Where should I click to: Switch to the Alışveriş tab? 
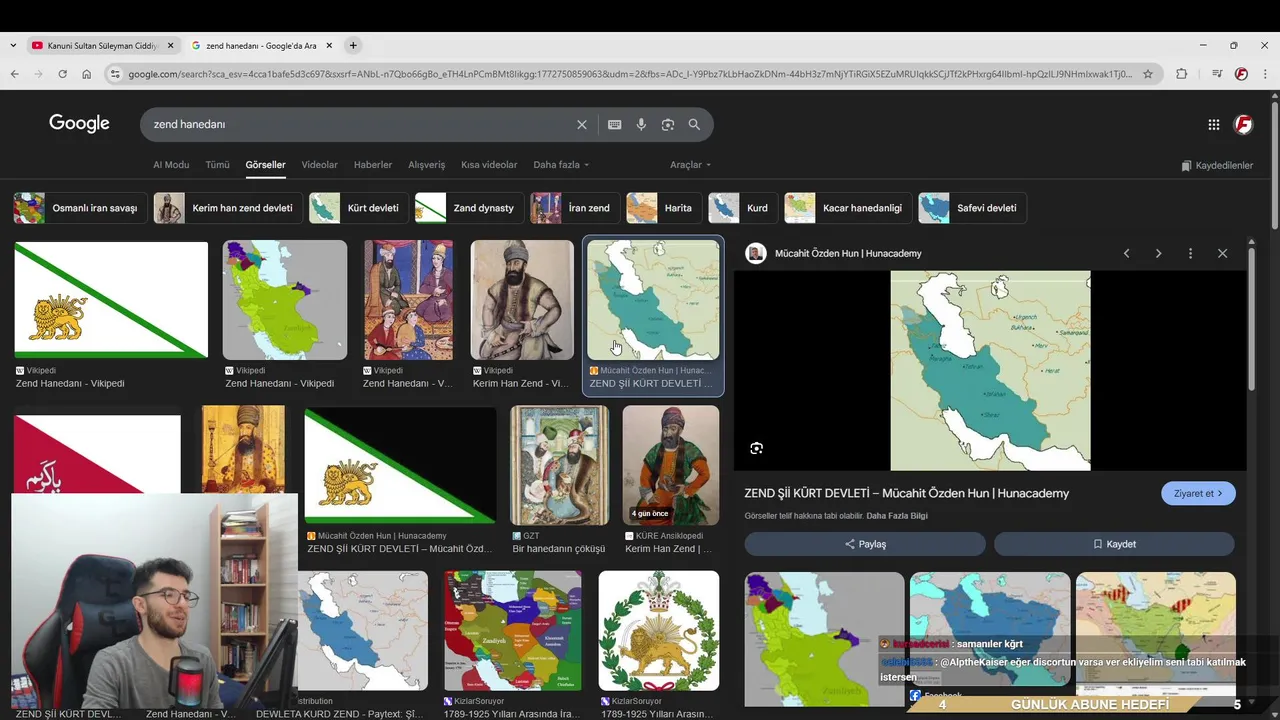pos(427,165)
